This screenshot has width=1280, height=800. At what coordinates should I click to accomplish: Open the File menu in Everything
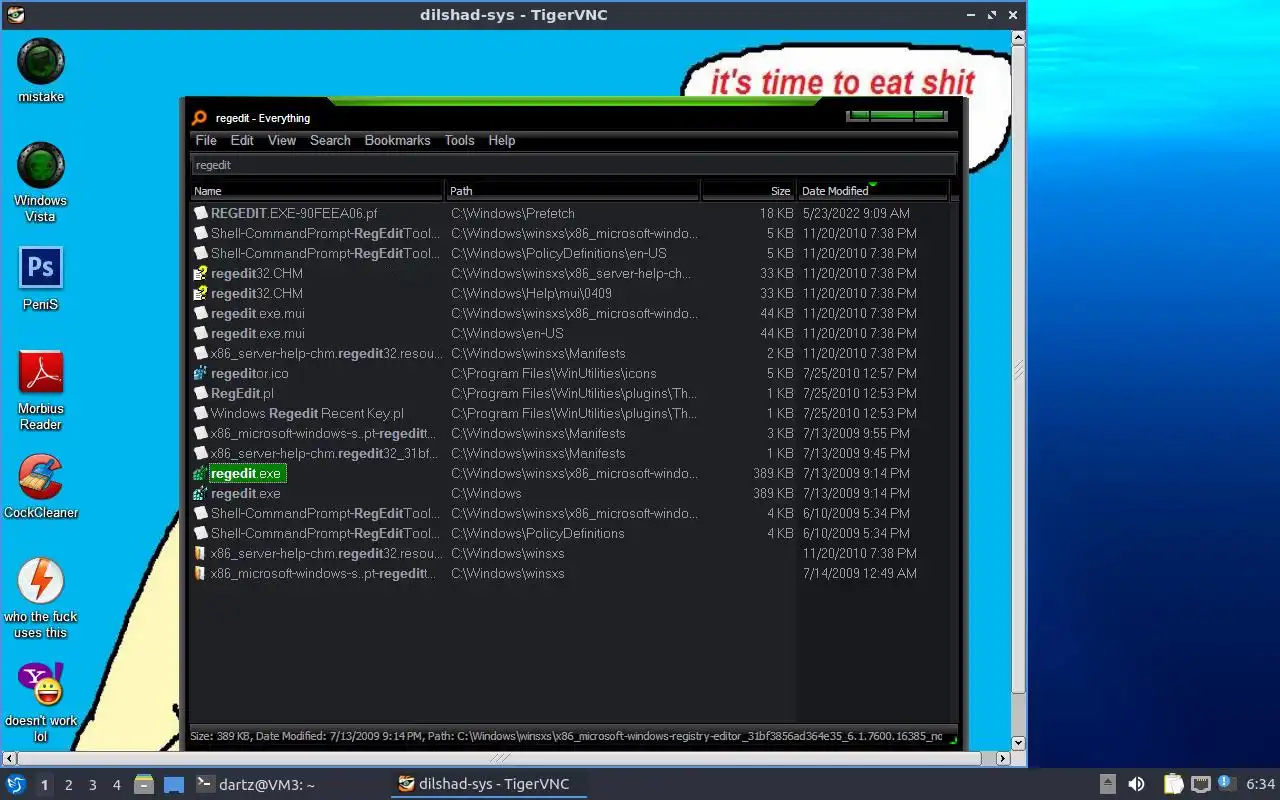tap(206, 140)
